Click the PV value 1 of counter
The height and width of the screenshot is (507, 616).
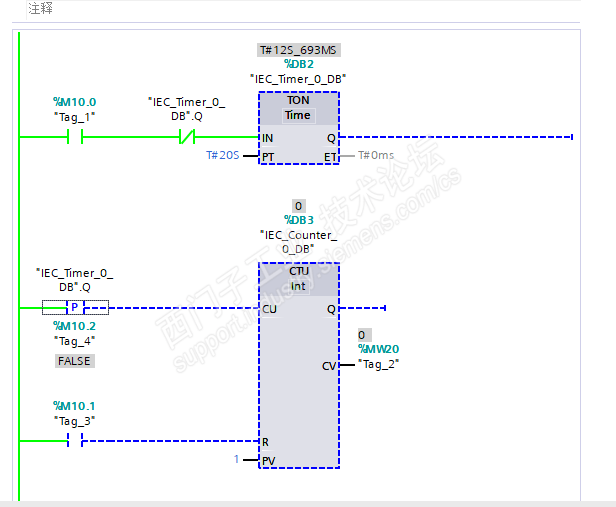pos(236,459)
